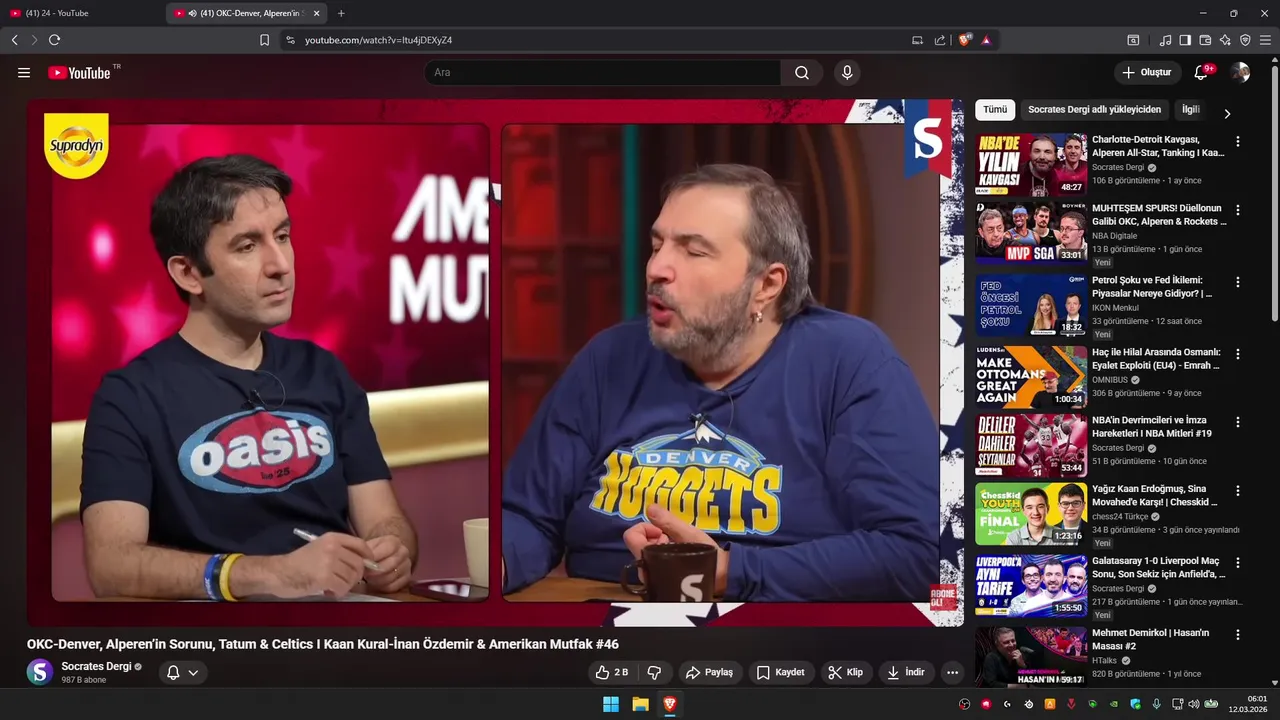The height and width of the screenshot is (720, 1280).
Task: Open a new browser tab
Action: tap(341, 13)
